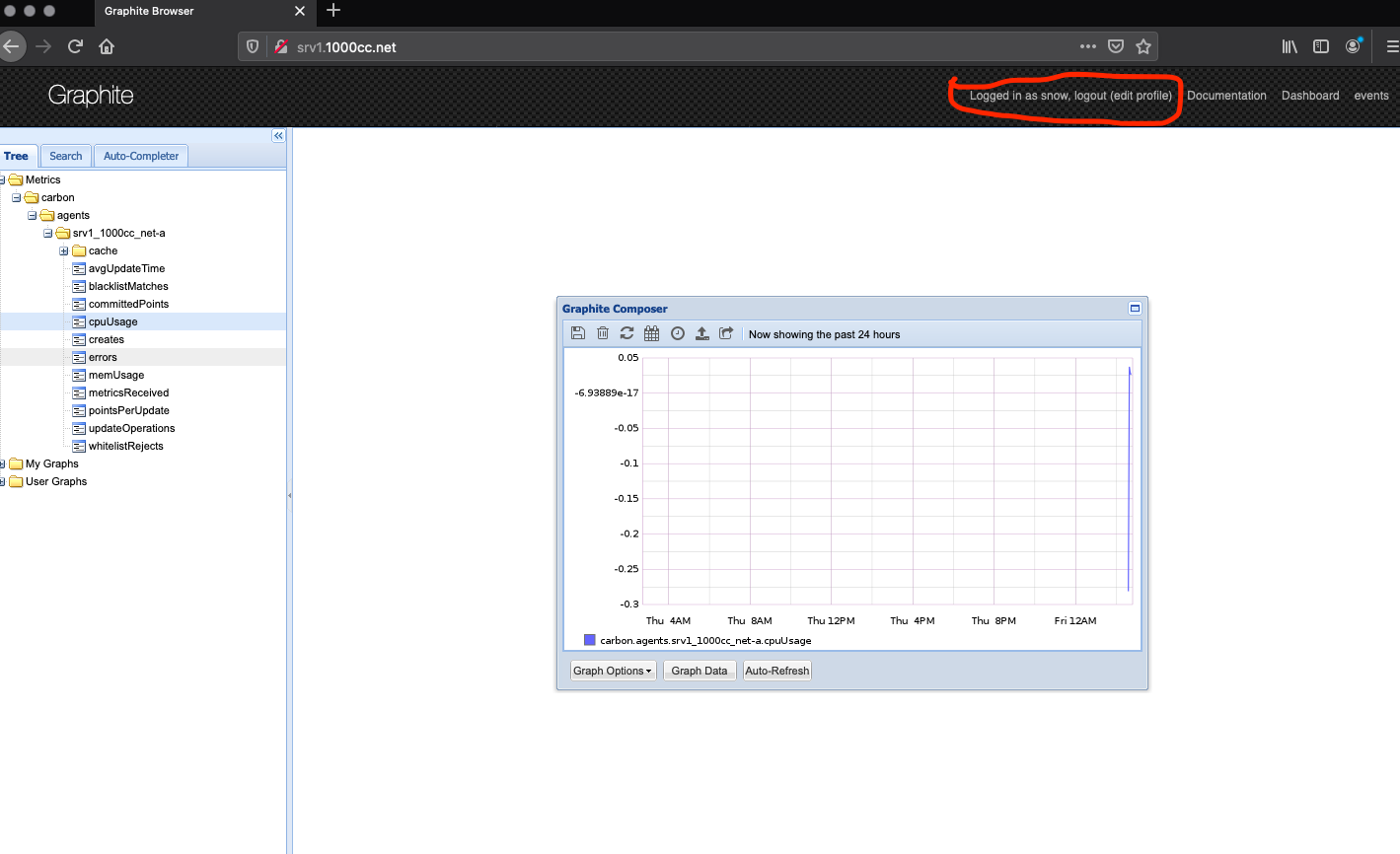This screenshot has height=854, width=1400.
Task: Open the Graph Data dialog
Action: click(700, 671)
